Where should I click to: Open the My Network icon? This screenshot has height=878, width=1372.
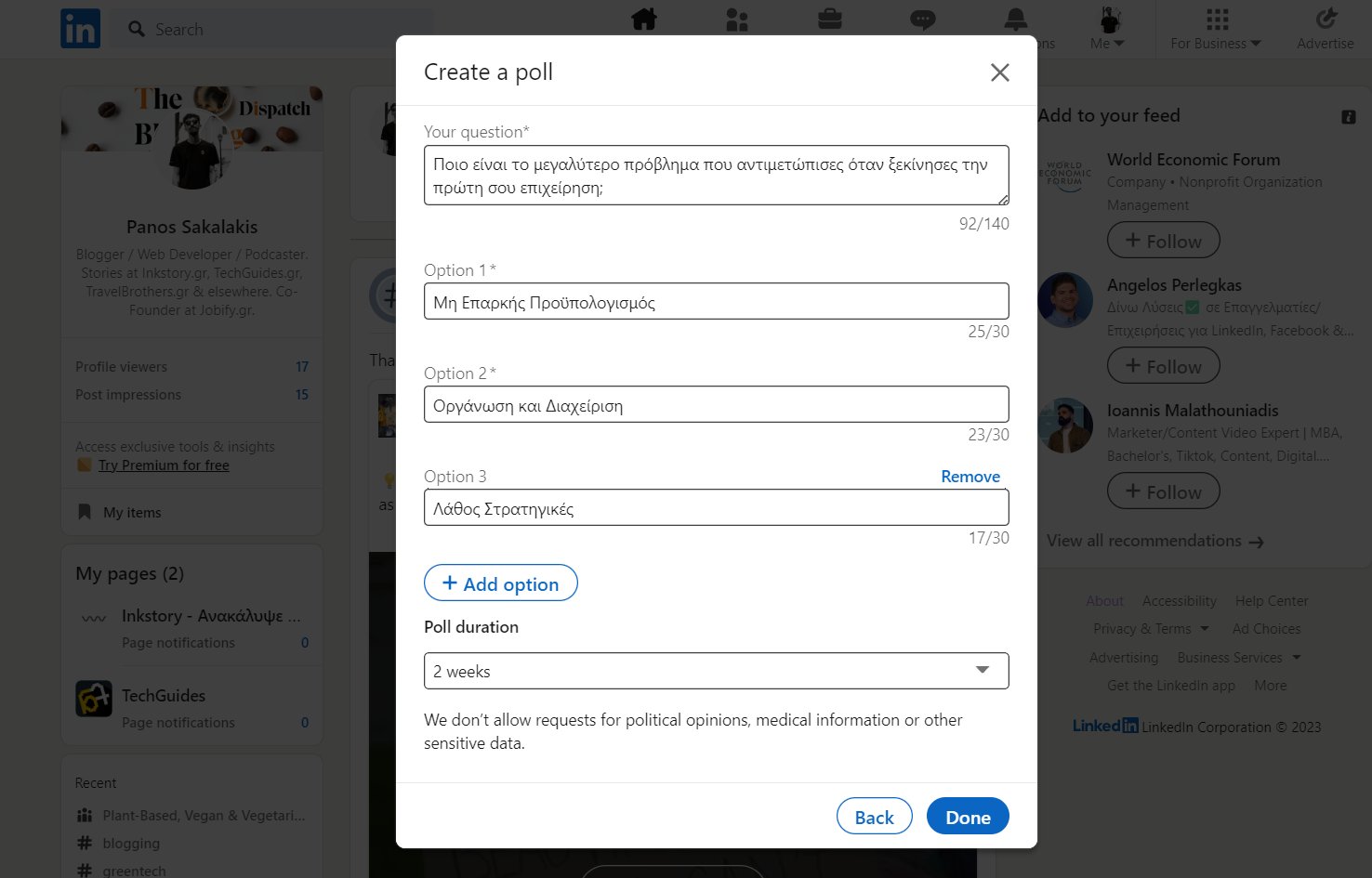737,20
